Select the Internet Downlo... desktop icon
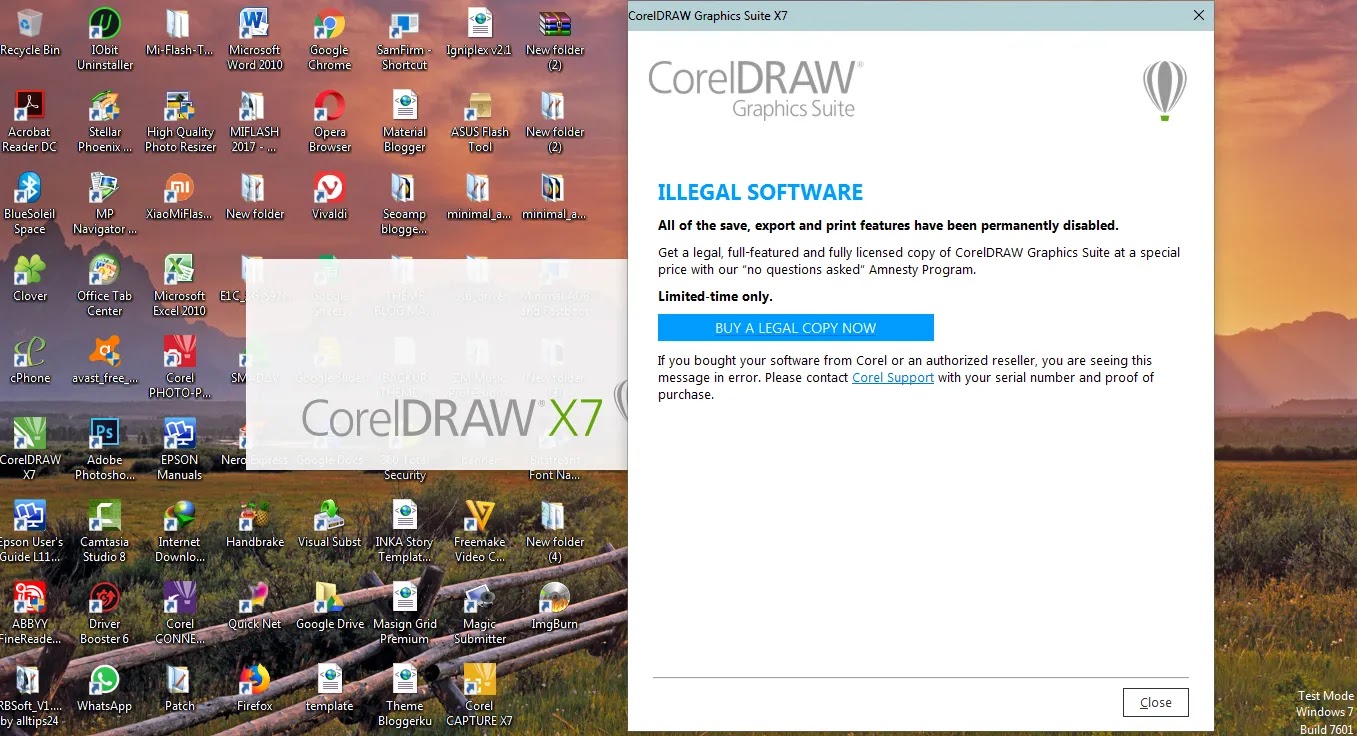The image size is (1357, 736). [179, 531]
